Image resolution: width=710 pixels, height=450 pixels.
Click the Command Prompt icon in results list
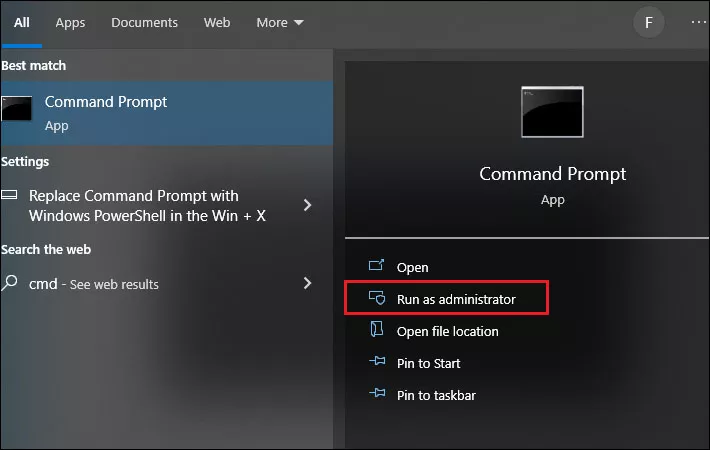point(16,108)
